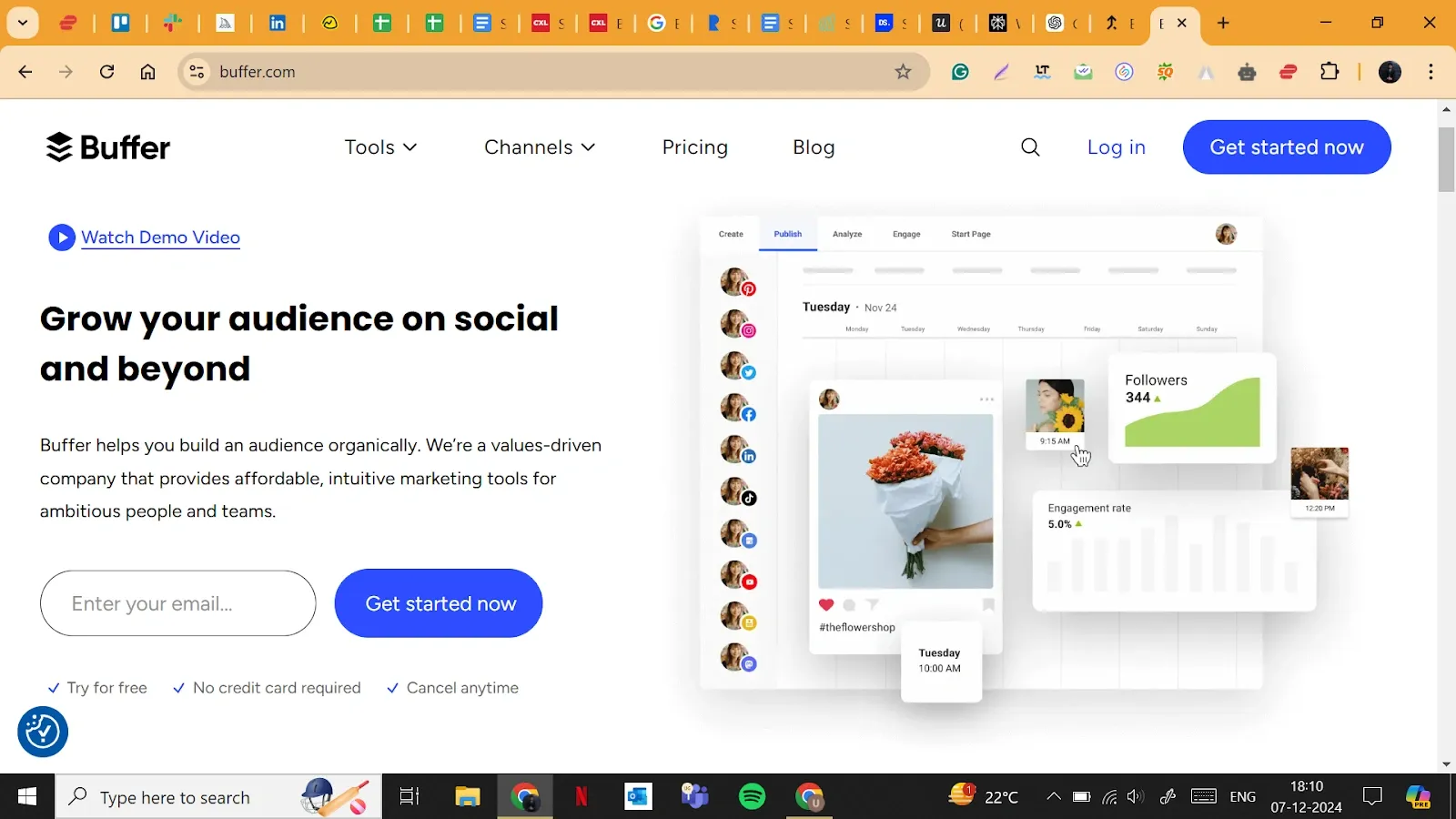Image resolution: width=1456 pixels, height=819 pixels.
Task: Click the Watch Demo Video link
Action: (x=161, y=238)
